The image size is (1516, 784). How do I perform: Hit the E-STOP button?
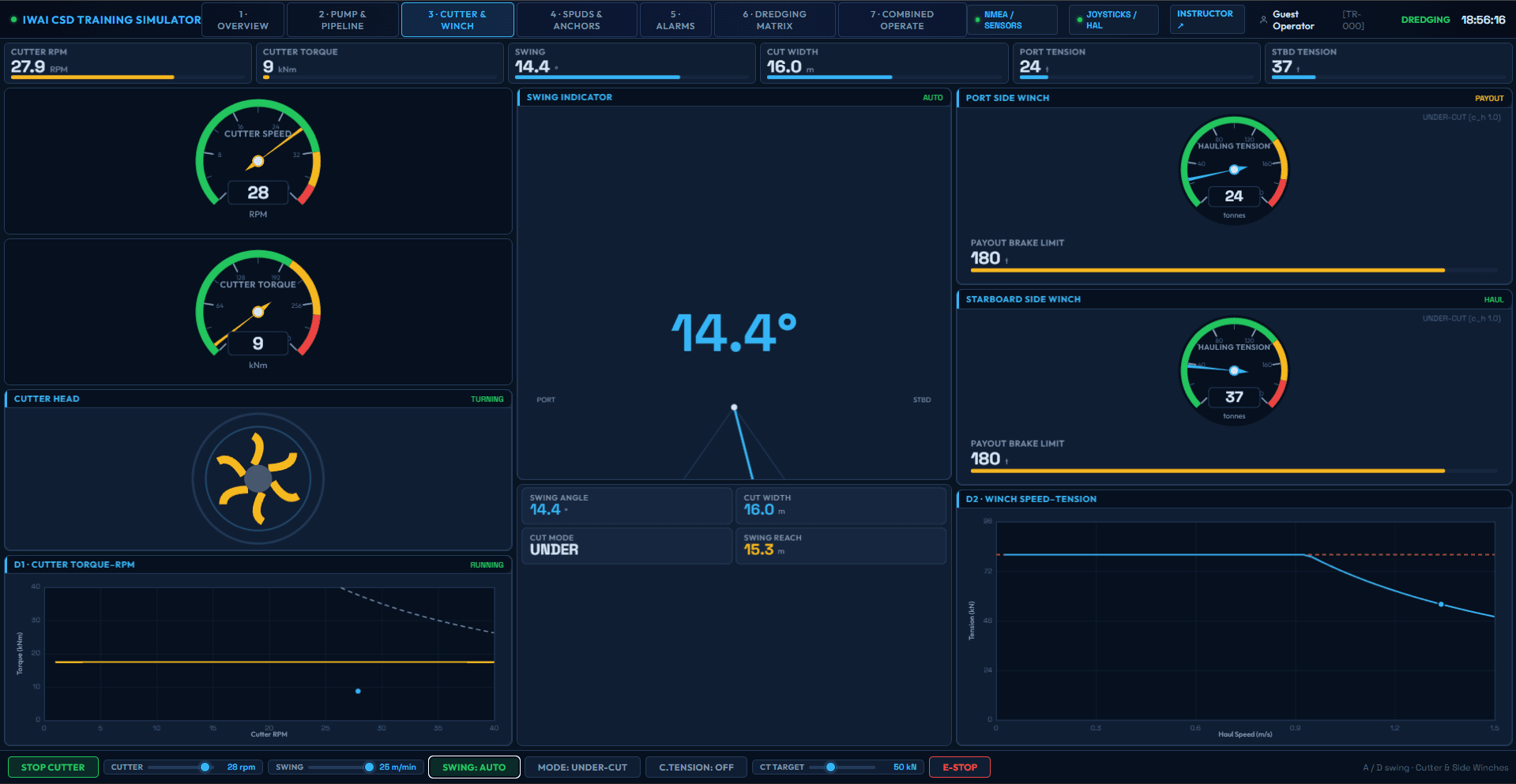(x=960, y=767)
